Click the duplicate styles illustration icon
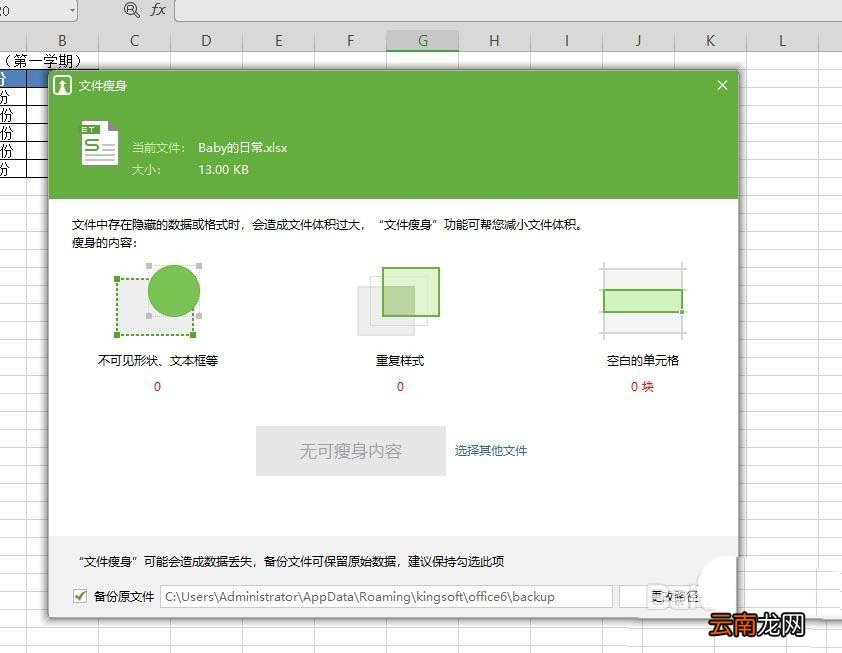The width and height of the screenshot is (842, 653). [399, 301]
